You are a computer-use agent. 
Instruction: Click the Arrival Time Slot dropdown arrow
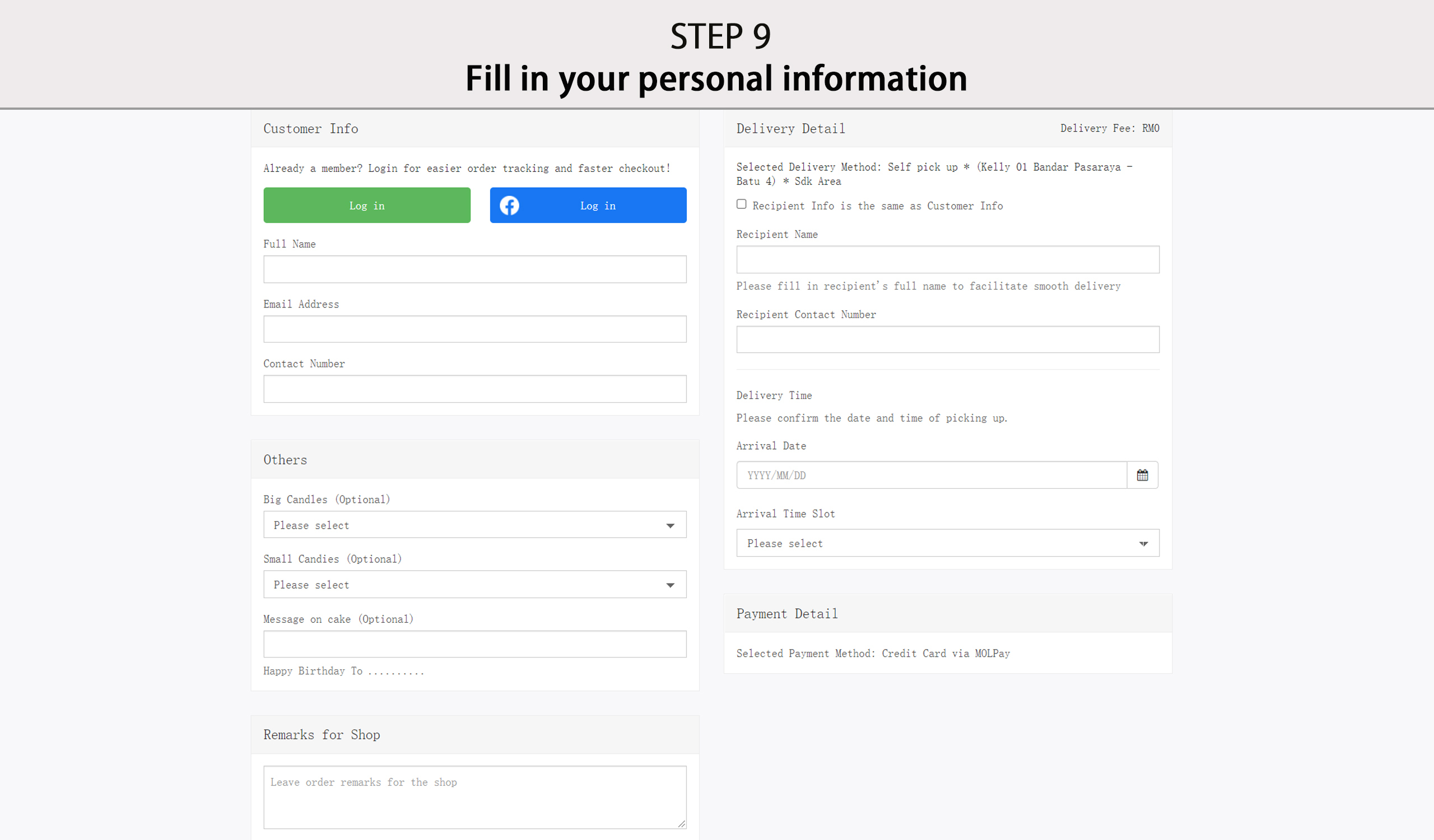pos(1143,544)
